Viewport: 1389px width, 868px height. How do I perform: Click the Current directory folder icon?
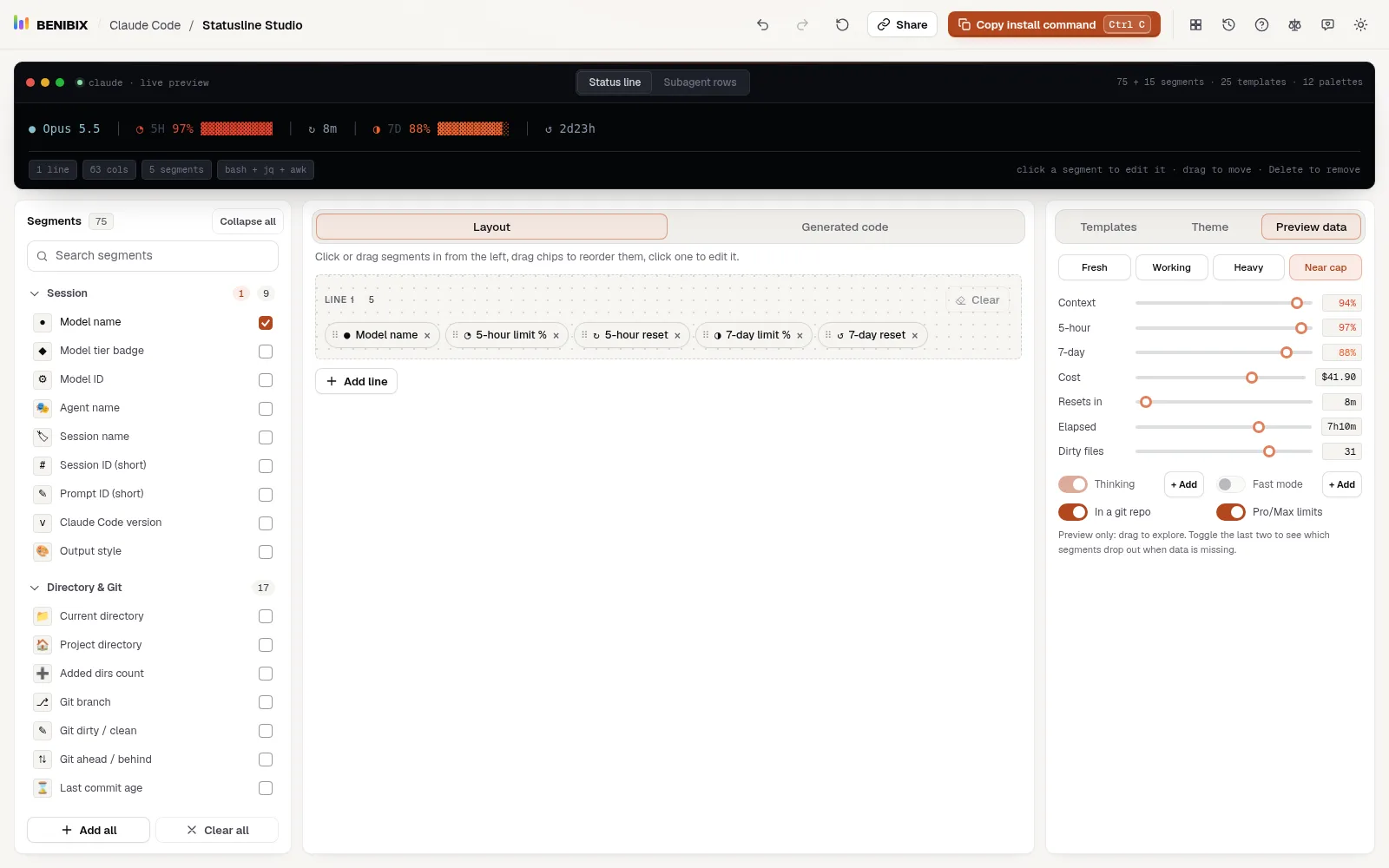(x=43, y=616)
